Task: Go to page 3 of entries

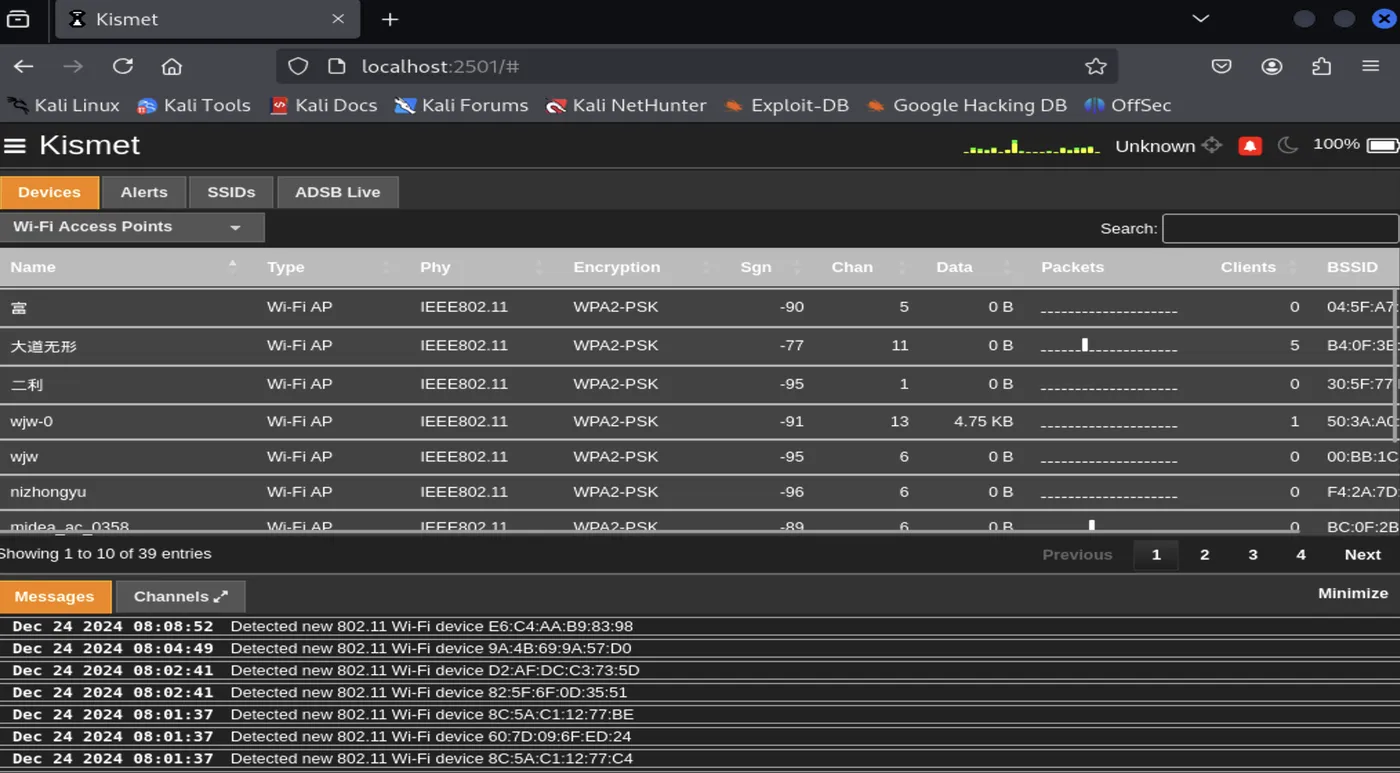Action: coord(1252,555)
